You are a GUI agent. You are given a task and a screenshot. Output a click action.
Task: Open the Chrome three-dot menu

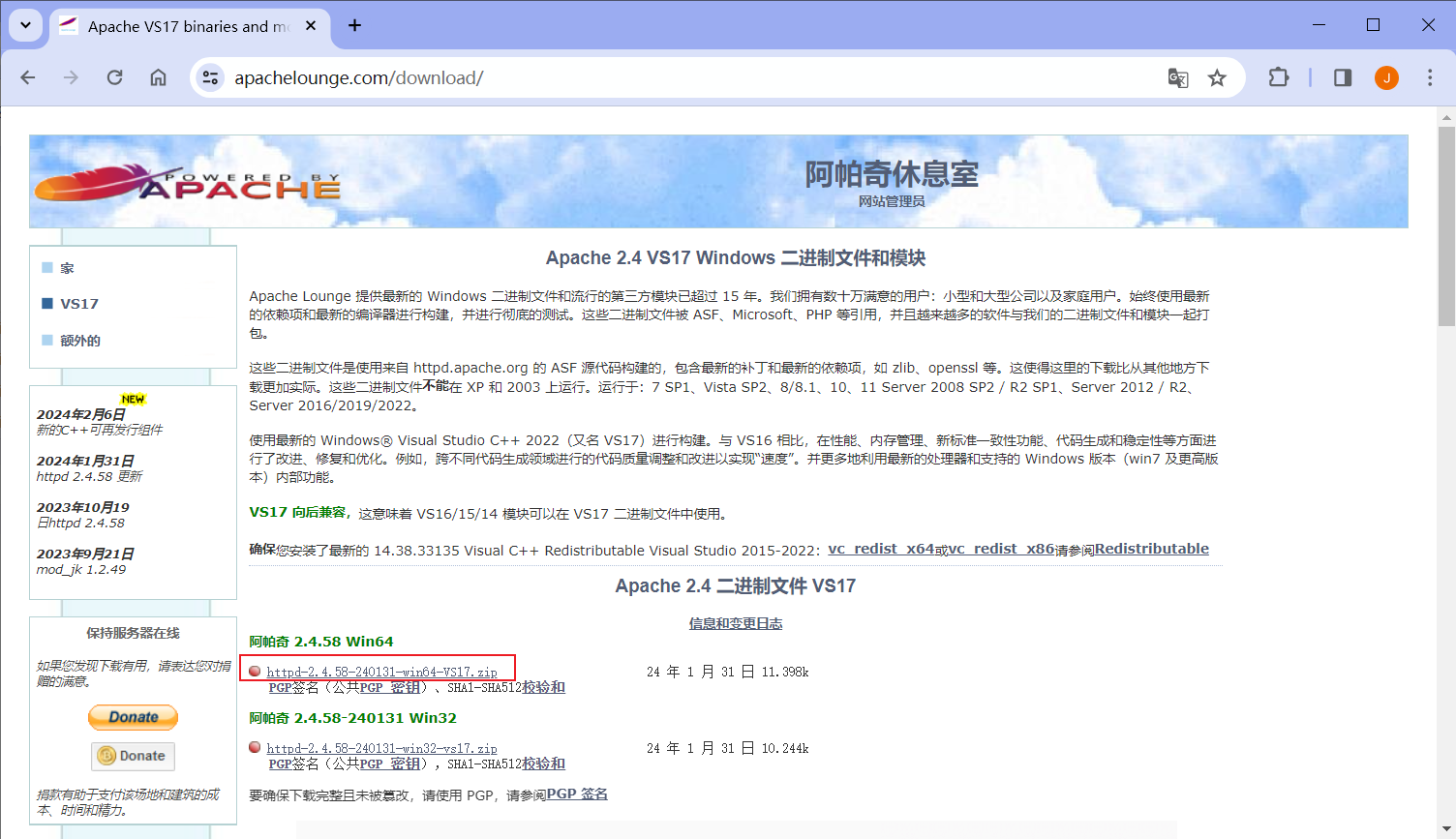[1430, 77]
